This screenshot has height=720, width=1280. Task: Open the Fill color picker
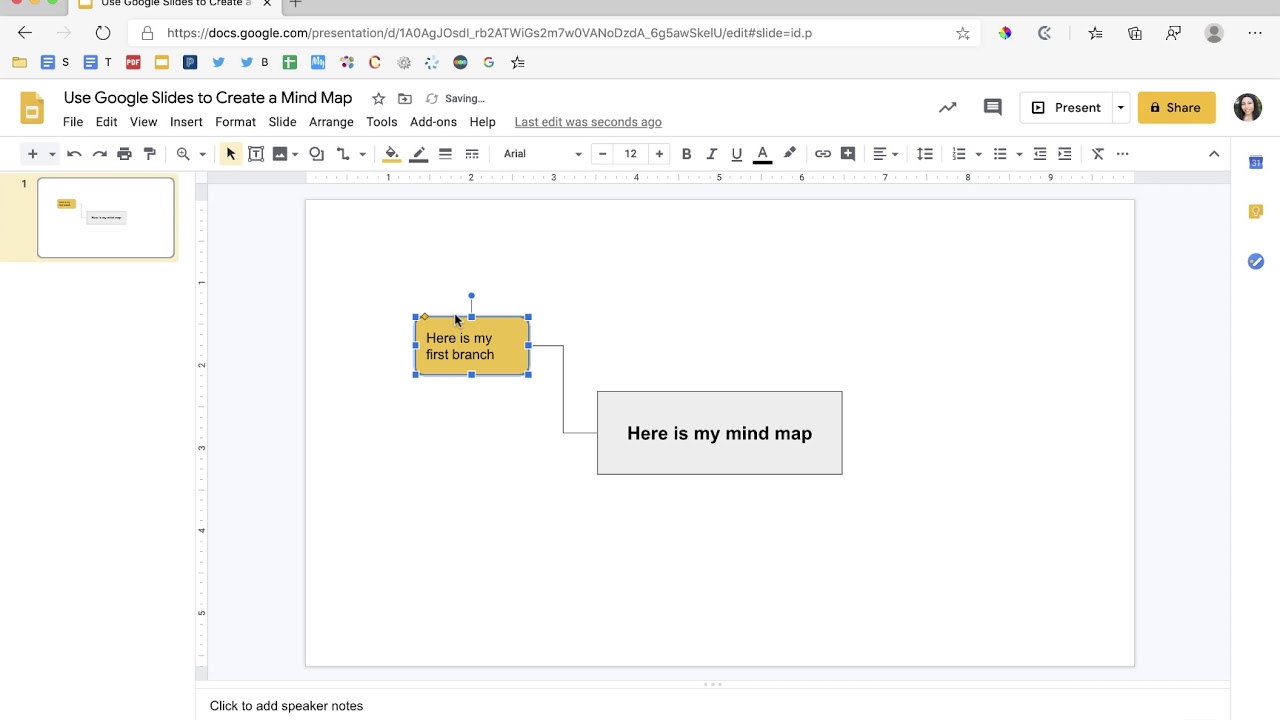point(392,154)
